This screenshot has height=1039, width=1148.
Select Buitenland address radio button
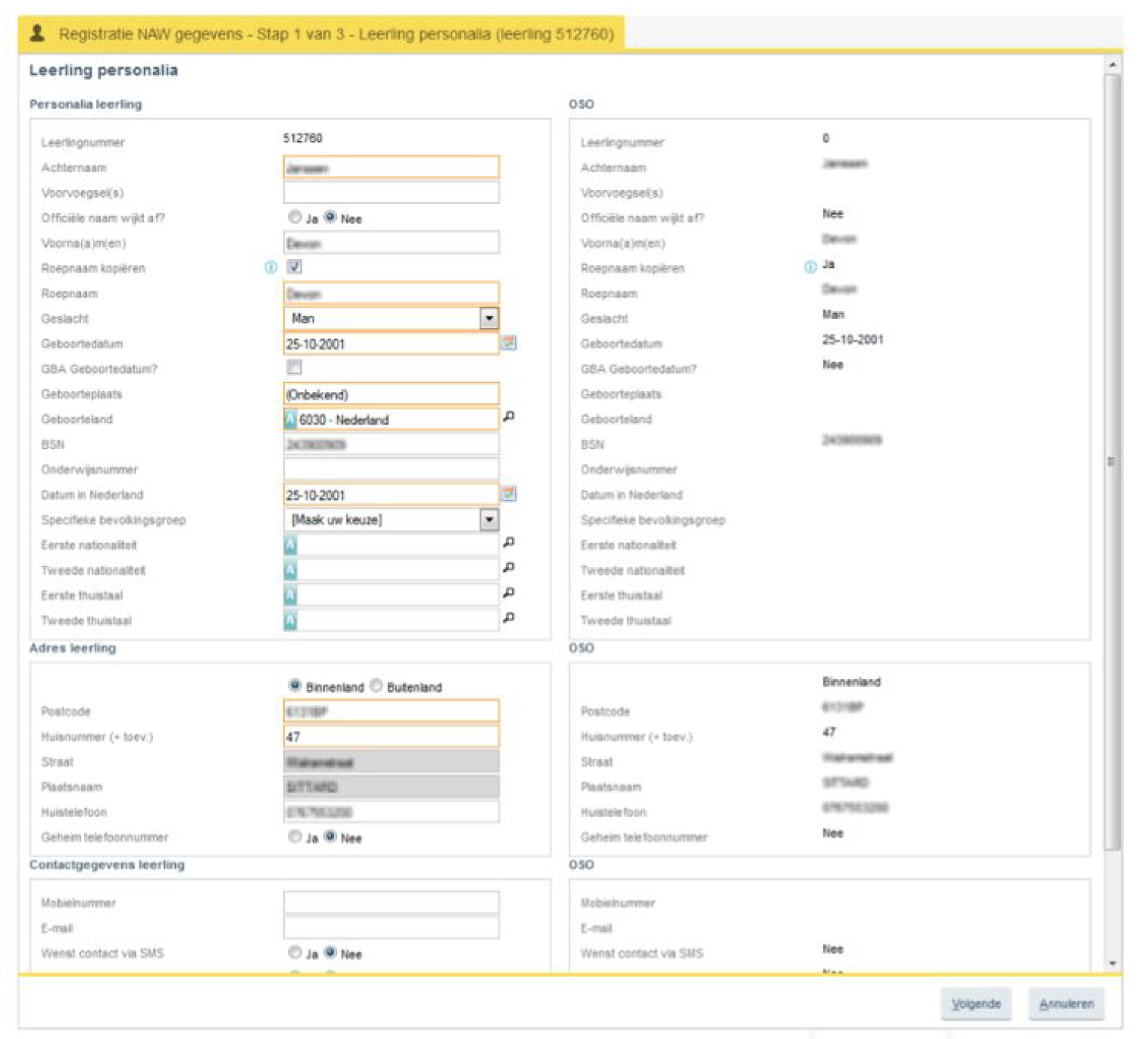[x=376, y=686]
